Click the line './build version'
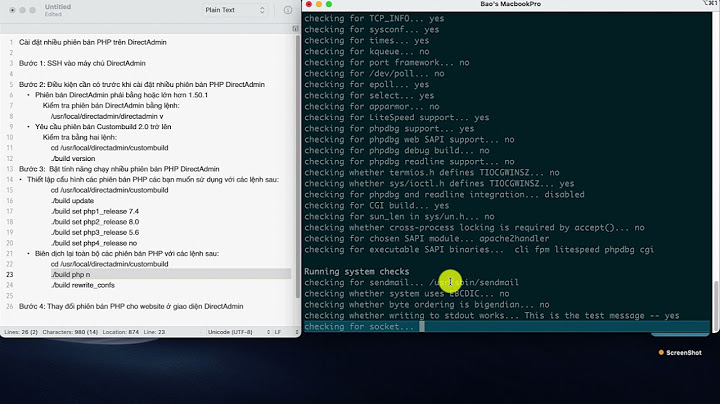The width and height of the screenshot is (720, 404). pos(73,158)
